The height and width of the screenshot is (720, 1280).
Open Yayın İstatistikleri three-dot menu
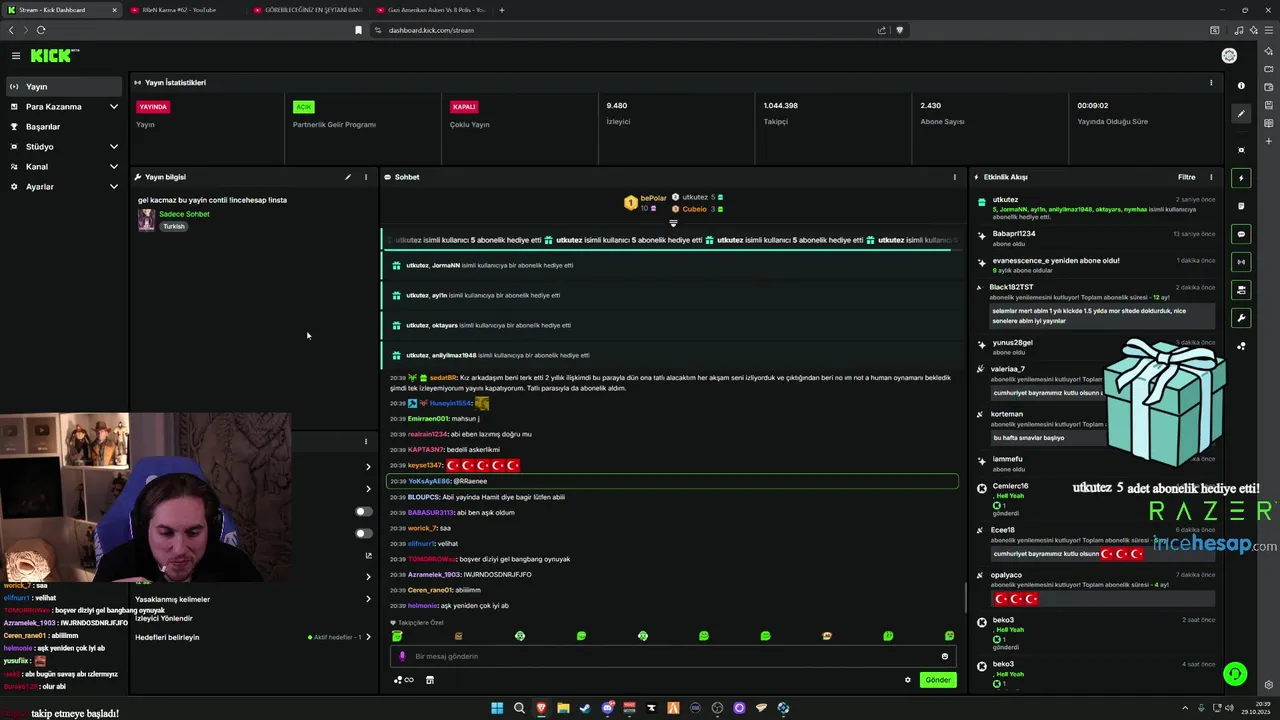click(1211, 83)
